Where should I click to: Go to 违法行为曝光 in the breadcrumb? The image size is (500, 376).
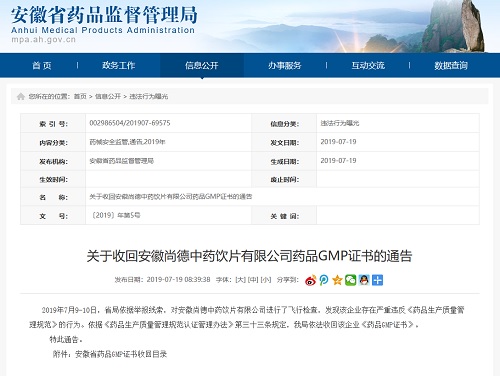coord(149,96)
